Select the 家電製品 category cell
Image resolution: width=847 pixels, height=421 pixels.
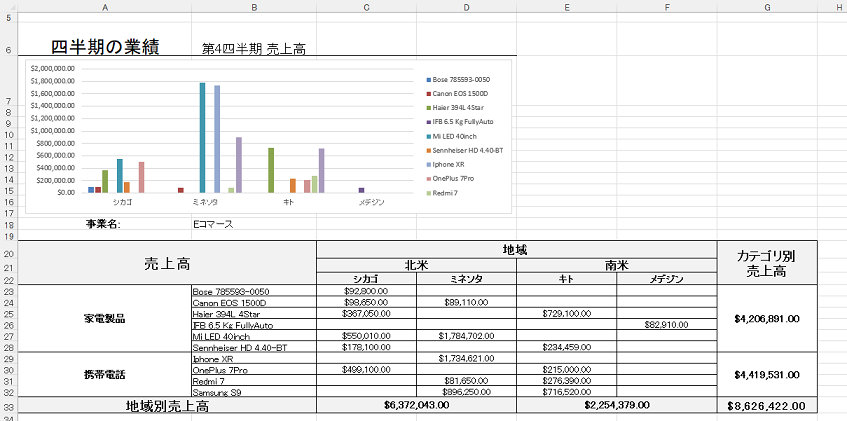point(105,319)
